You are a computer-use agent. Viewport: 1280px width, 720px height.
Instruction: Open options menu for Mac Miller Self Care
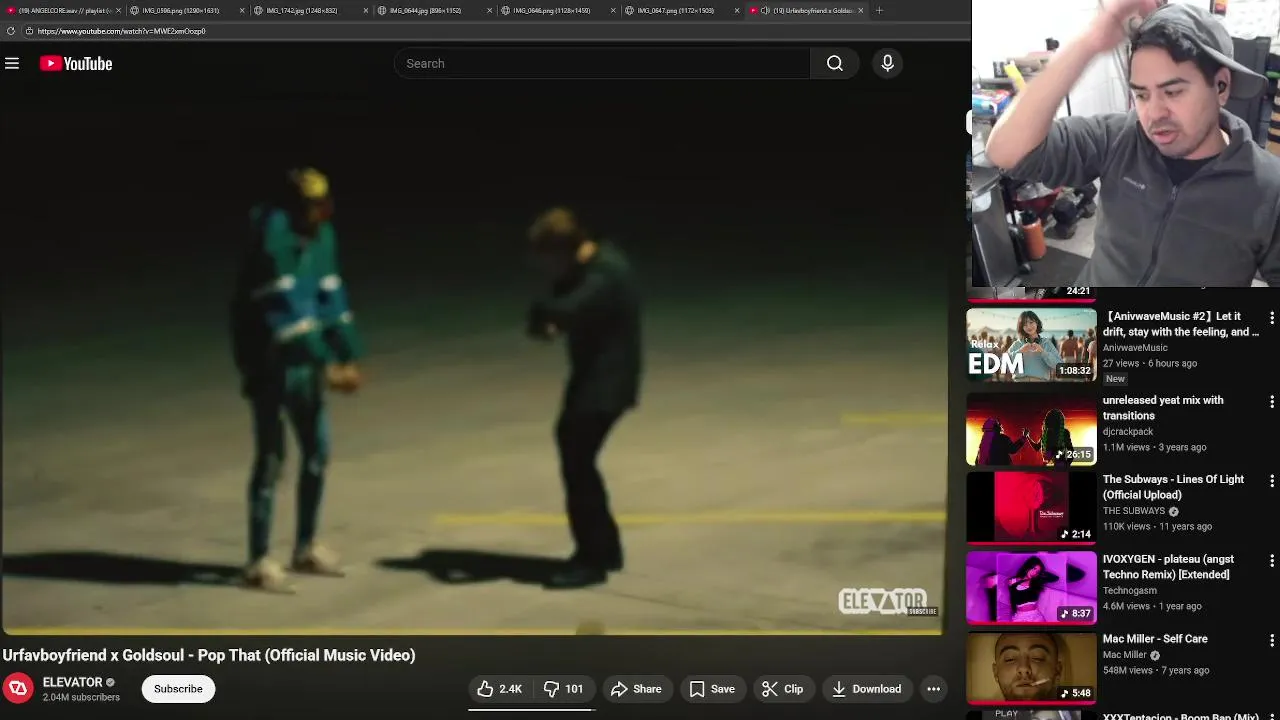(1271, 640)
